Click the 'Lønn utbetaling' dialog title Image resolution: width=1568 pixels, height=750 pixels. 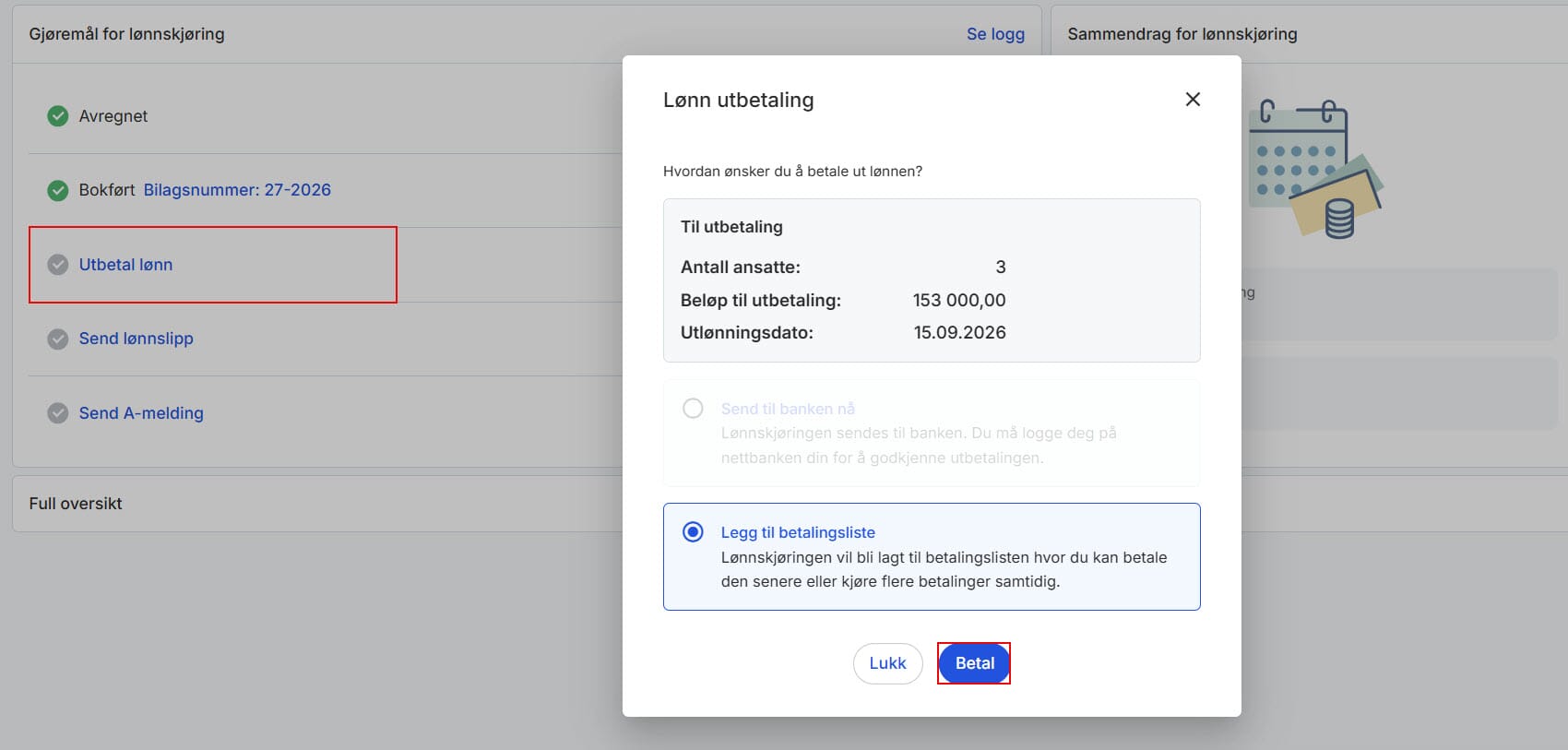(738, 100)
